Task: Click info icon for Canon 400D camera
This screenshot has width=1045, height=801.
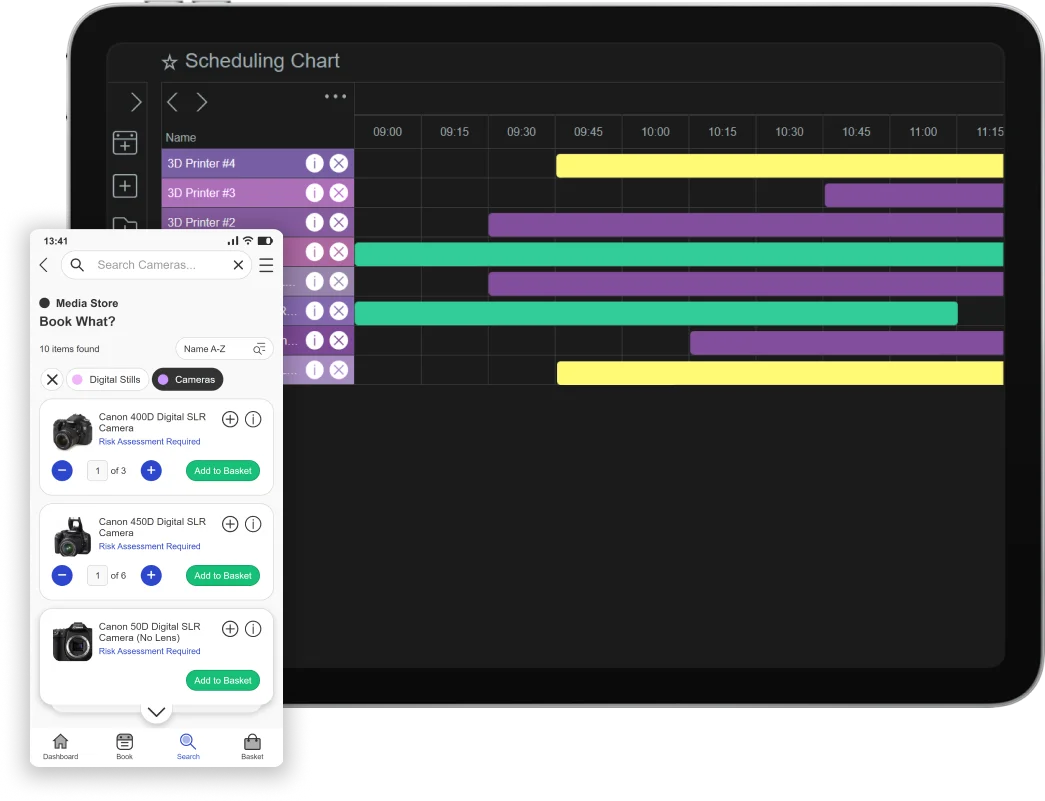Action: pos(253,419)
